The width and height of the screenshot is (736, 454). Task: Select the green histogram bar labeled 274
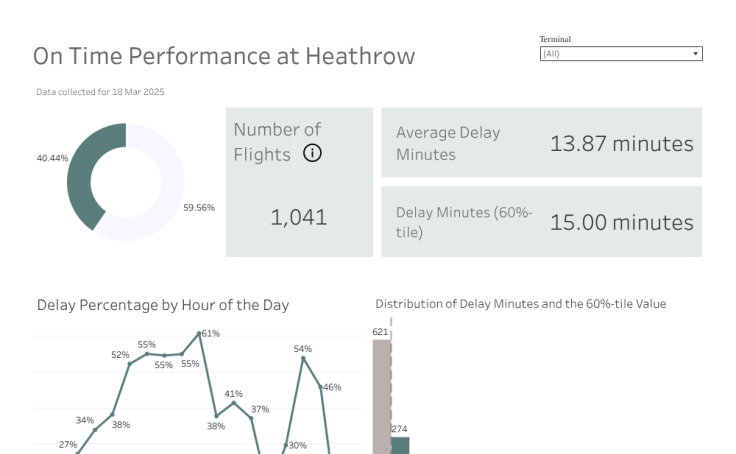400,444
